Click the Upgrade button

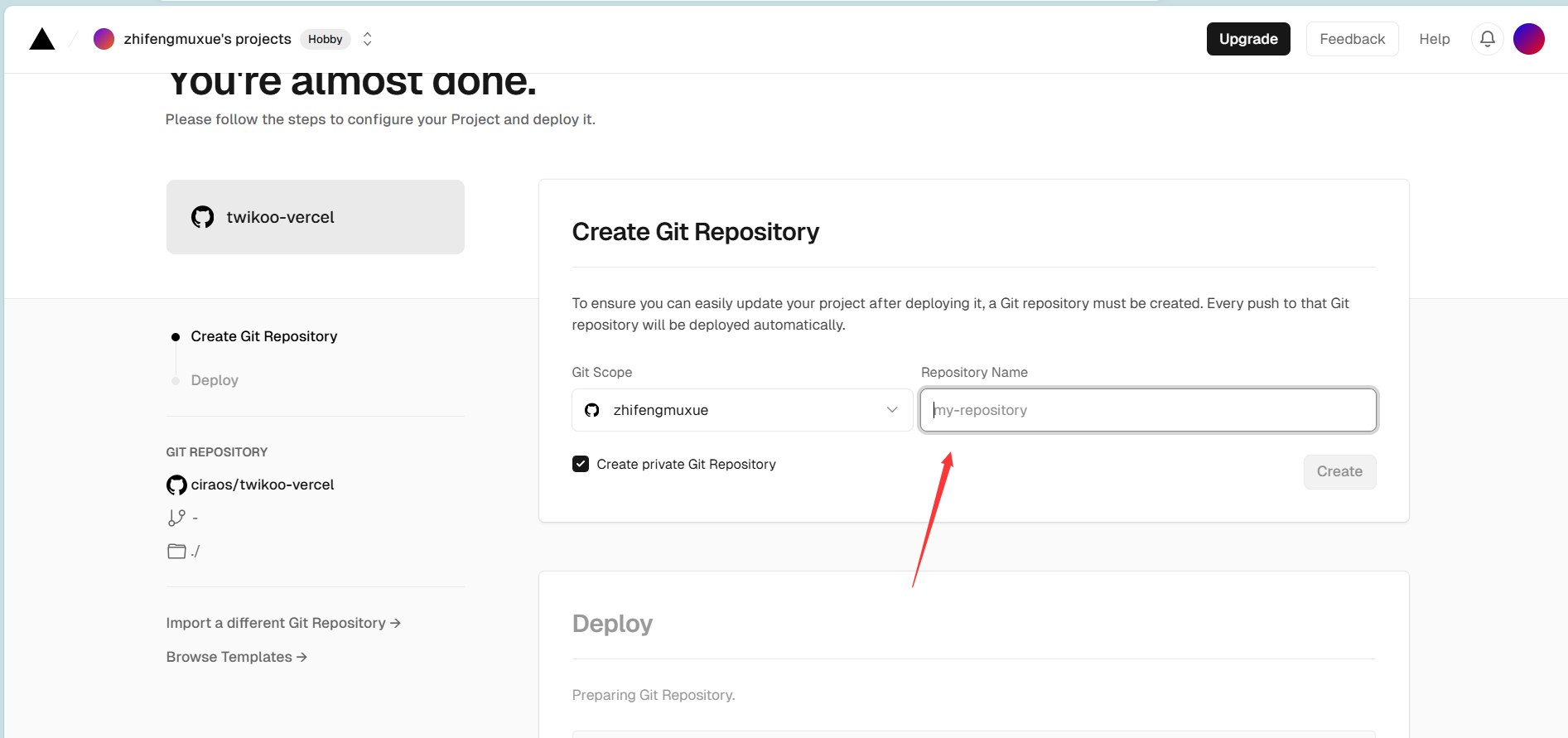(1248, 39)
